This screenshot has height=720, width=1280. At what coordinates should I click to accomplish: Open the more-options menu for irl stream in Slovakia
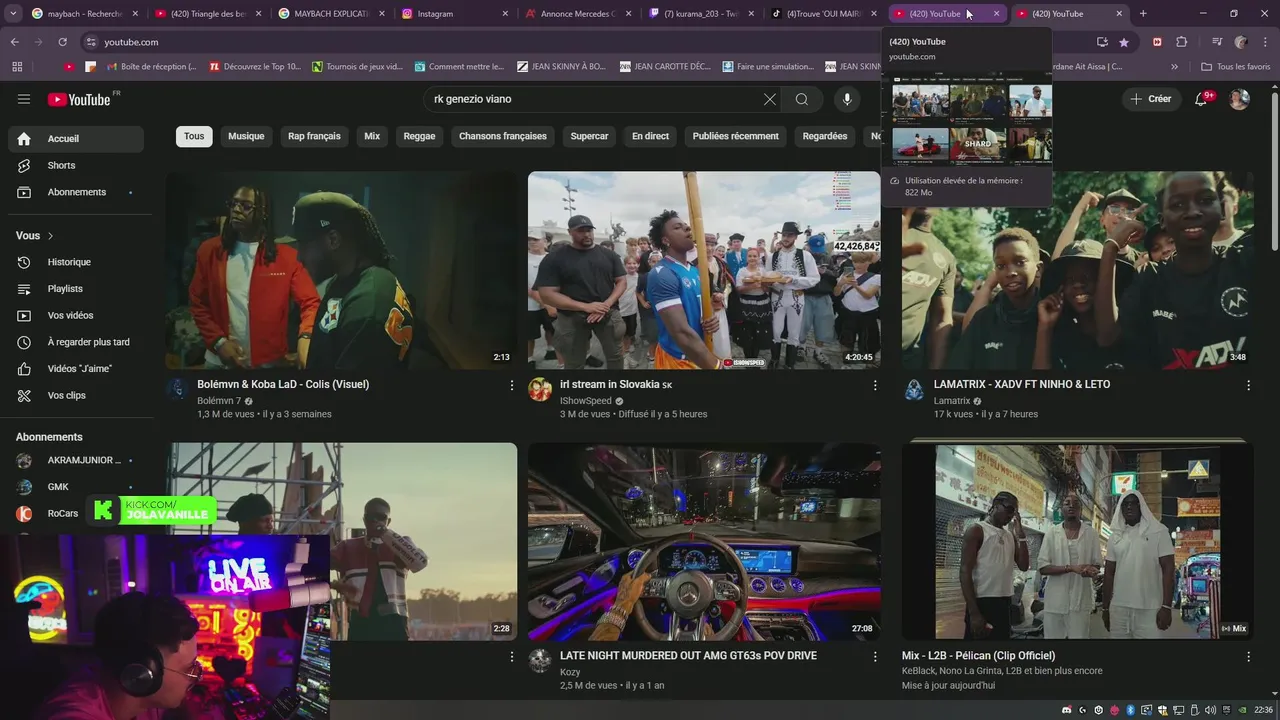[x=875, y=385]
